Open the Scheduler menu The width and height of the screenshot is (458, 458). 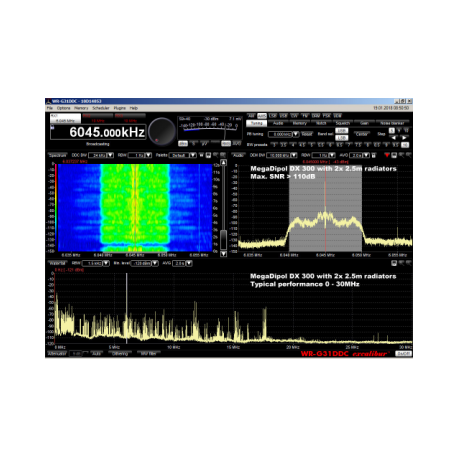pyautogui.click(x=101, y=108)
